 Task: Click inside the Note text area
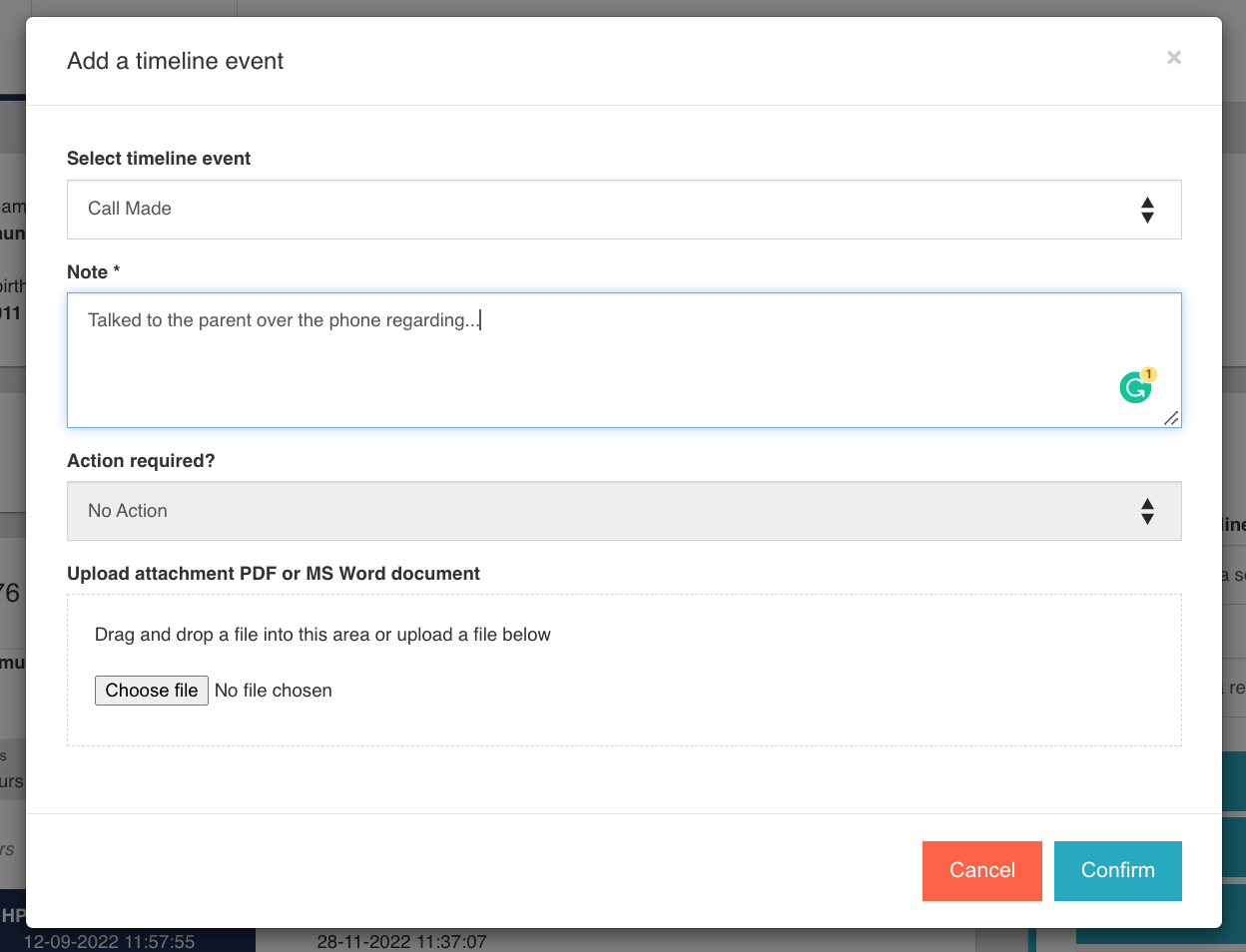pyautogui.click(x=599, y=369)
